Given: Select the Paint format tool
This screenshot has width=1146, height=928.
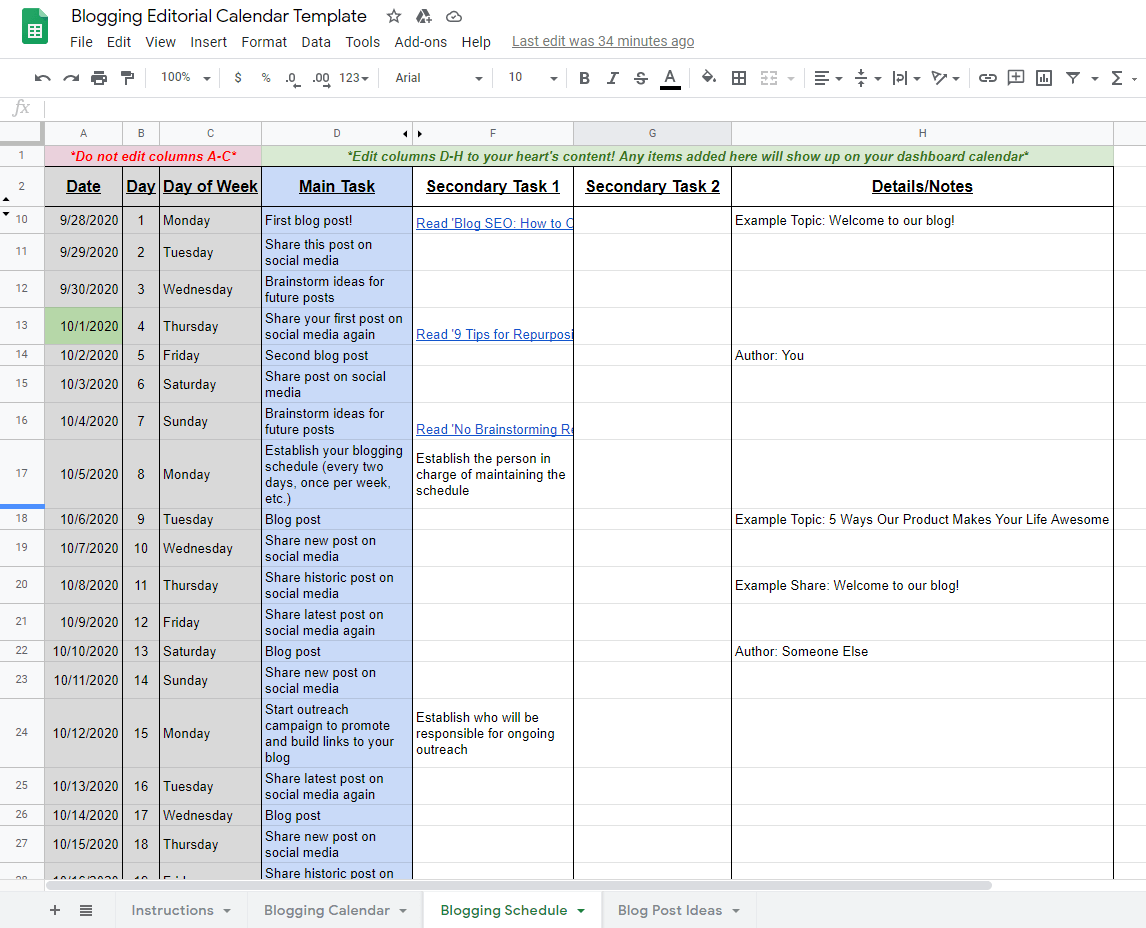Looking at the screenshot, I should [126, 77].
